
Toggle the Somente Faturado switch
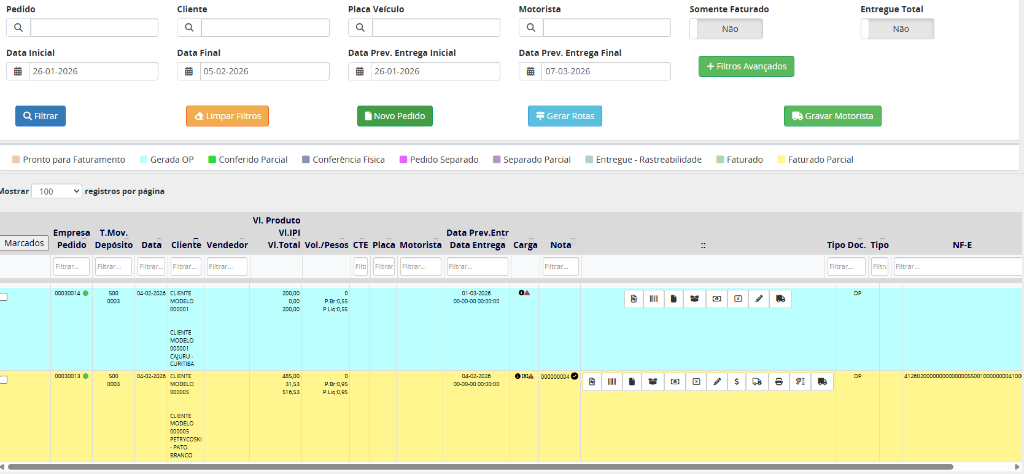point(727,29)
